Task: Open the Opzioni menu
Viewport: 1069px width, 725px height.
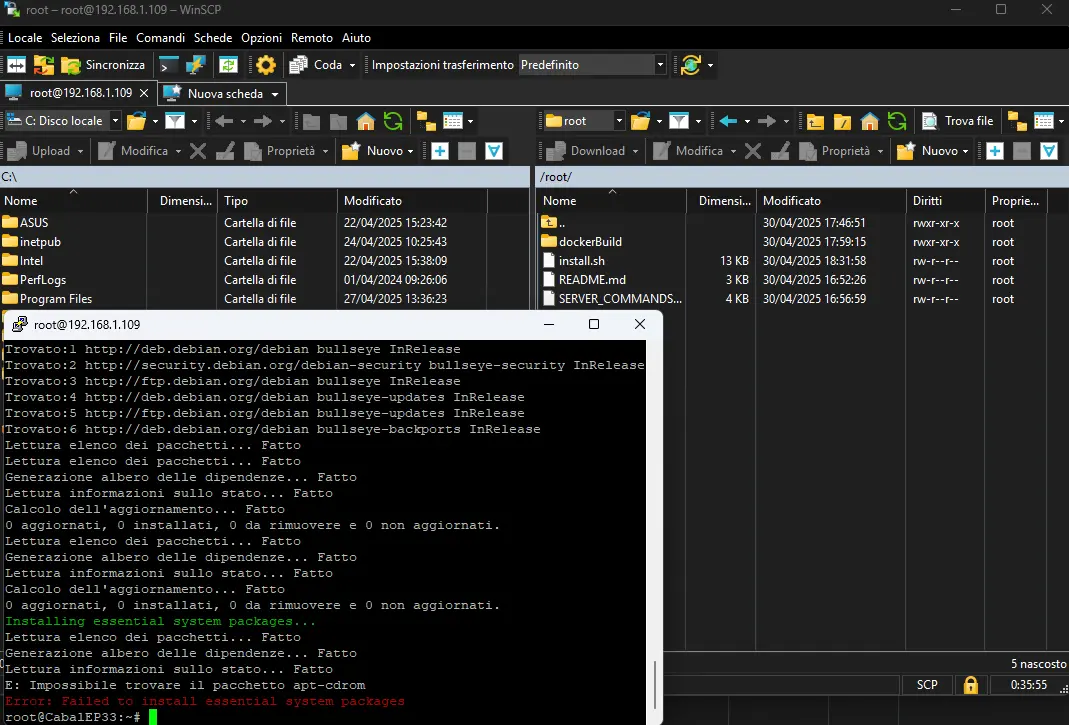Action: tap(261, 38)
